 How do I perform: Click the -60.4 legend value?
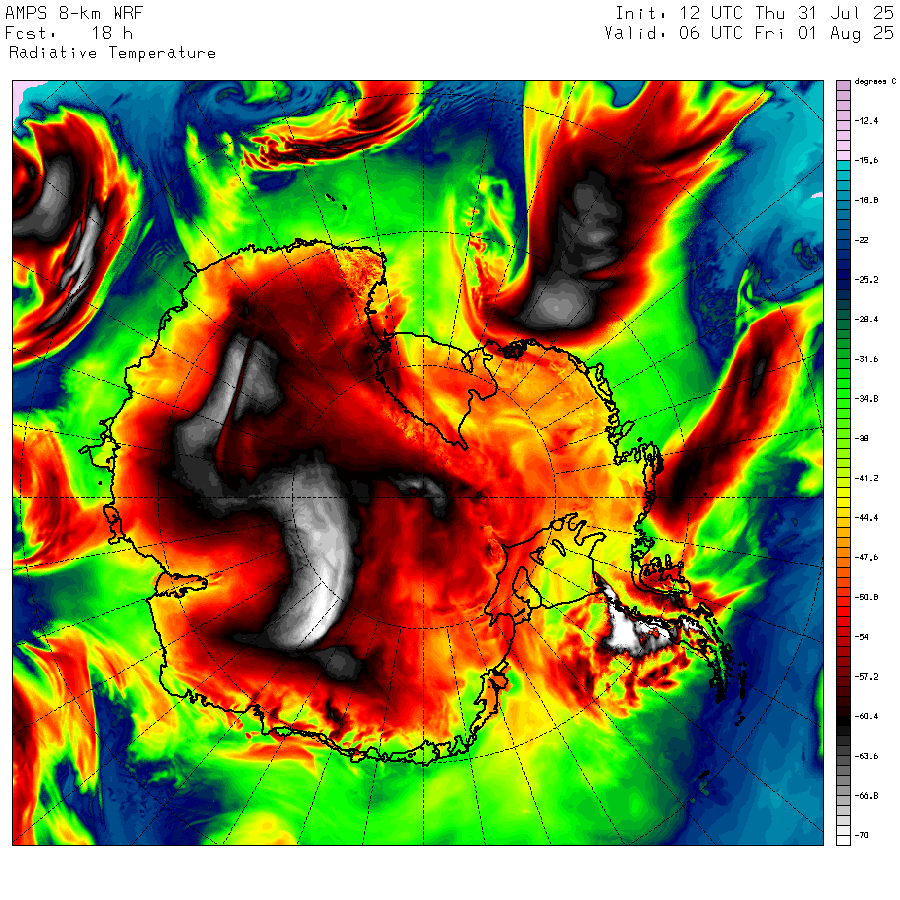pos(866,716)
